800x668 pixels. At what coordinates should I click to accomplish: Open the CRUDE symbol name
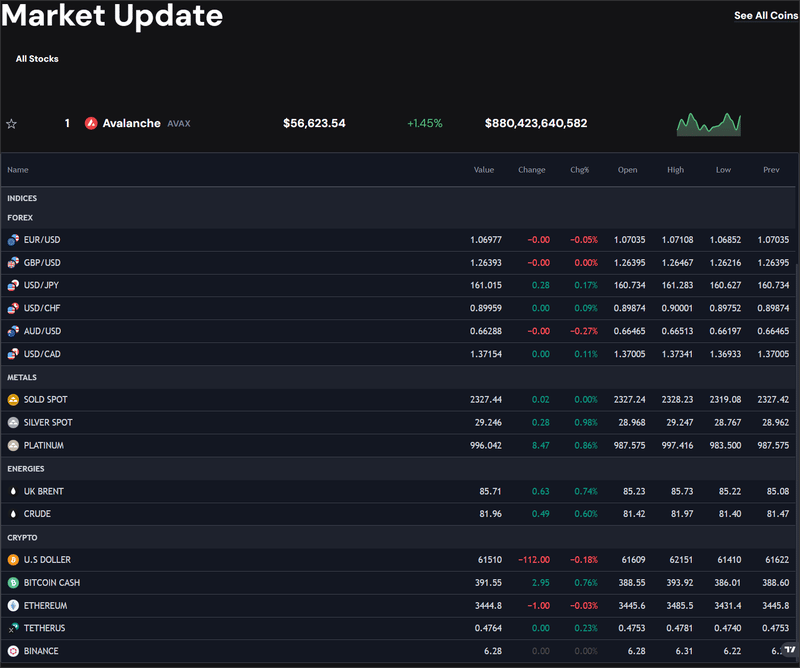37,514
